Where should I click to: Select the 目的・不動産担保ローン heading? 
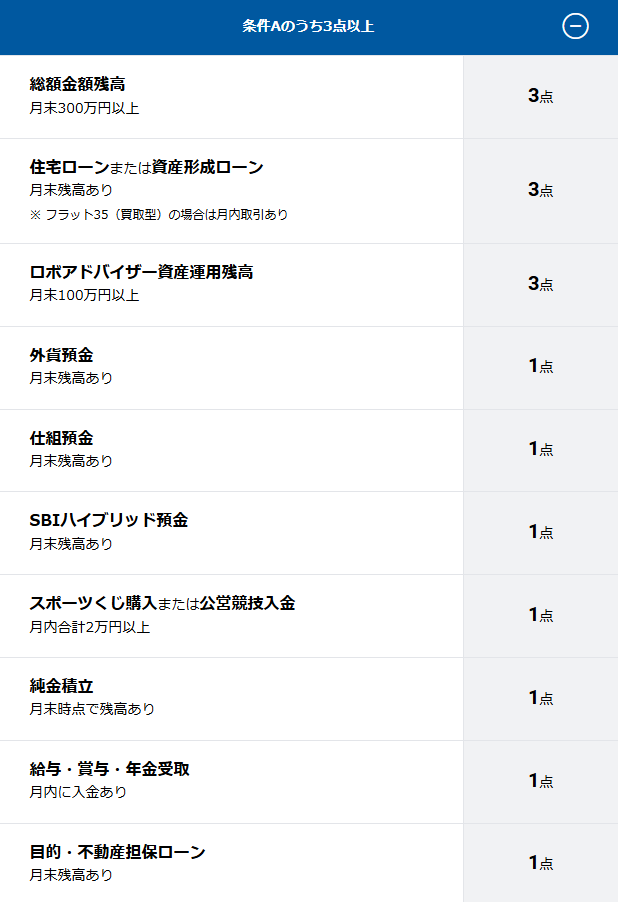point(117,853)
